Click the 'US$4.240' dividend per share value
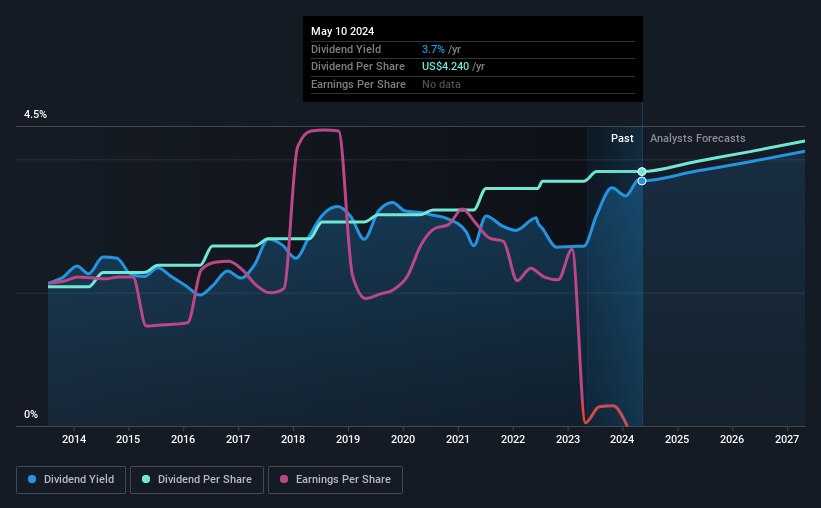The image size is (821, 508). click(446, 67)
